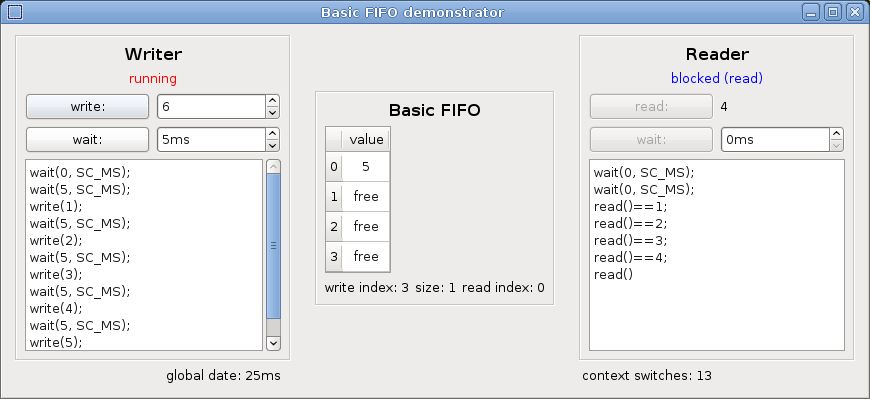The height and width of the screenshot is (399, 870).
Task: Increase the Reader wait time spinner
Action: click(x=837, y=134)
